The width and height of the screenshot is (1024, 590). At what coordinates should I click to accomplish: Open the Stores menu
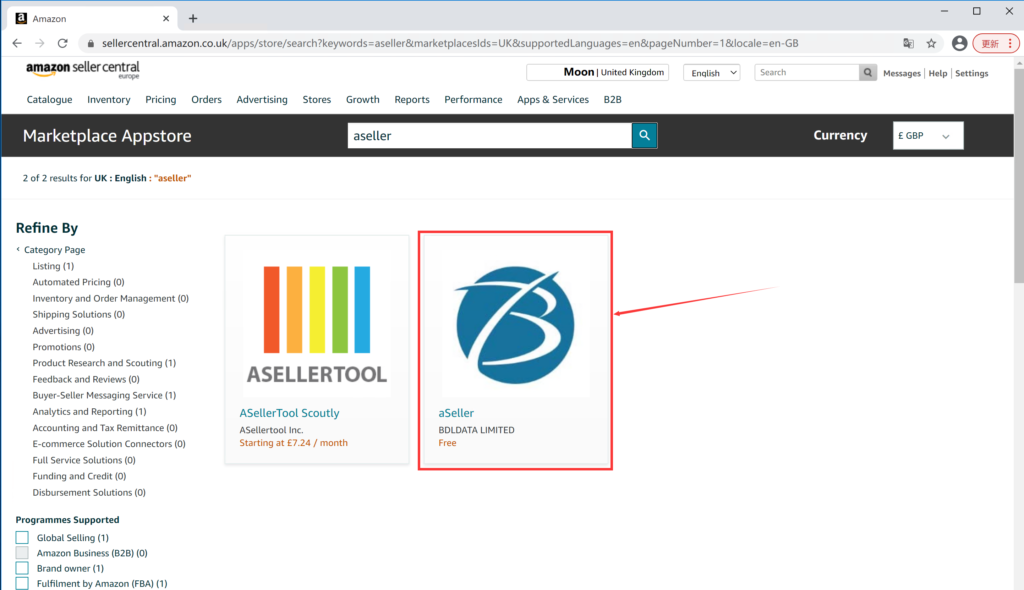pyautogui.click(x=317, y=99)
